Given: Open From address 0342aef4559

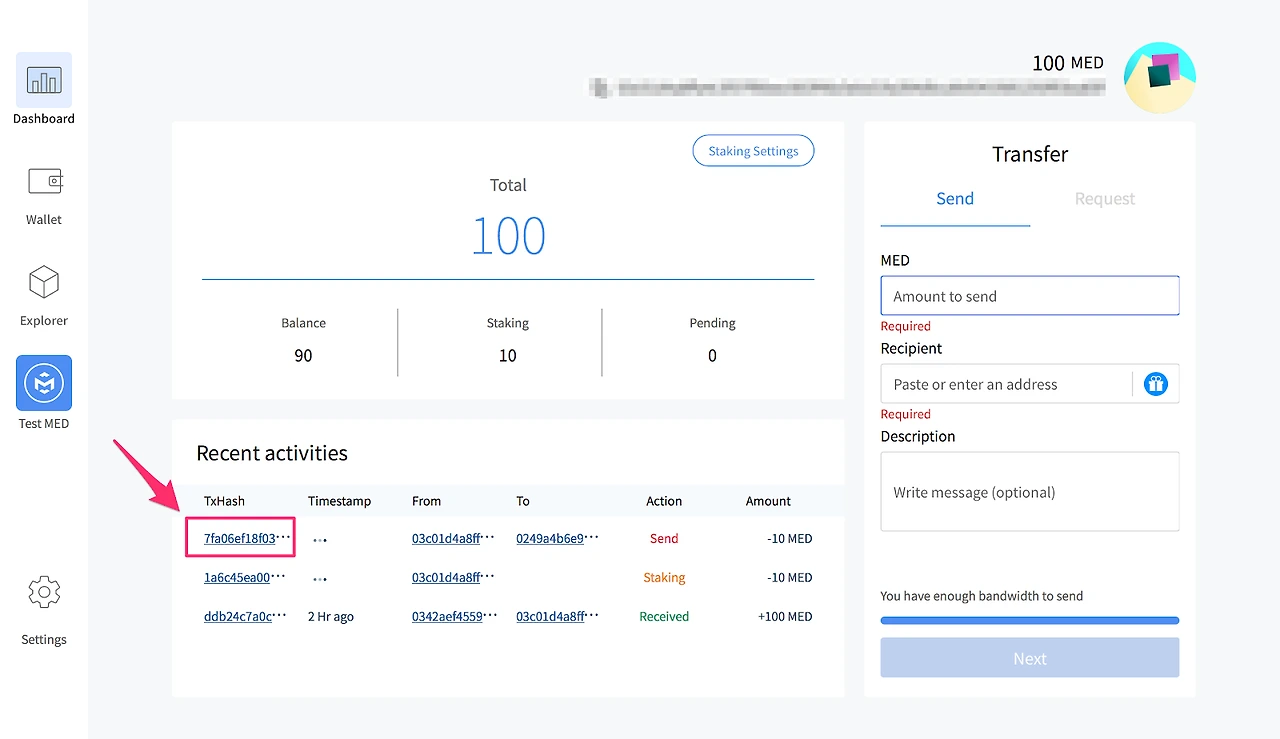Looking at the screenshot, I should (455, 616).
